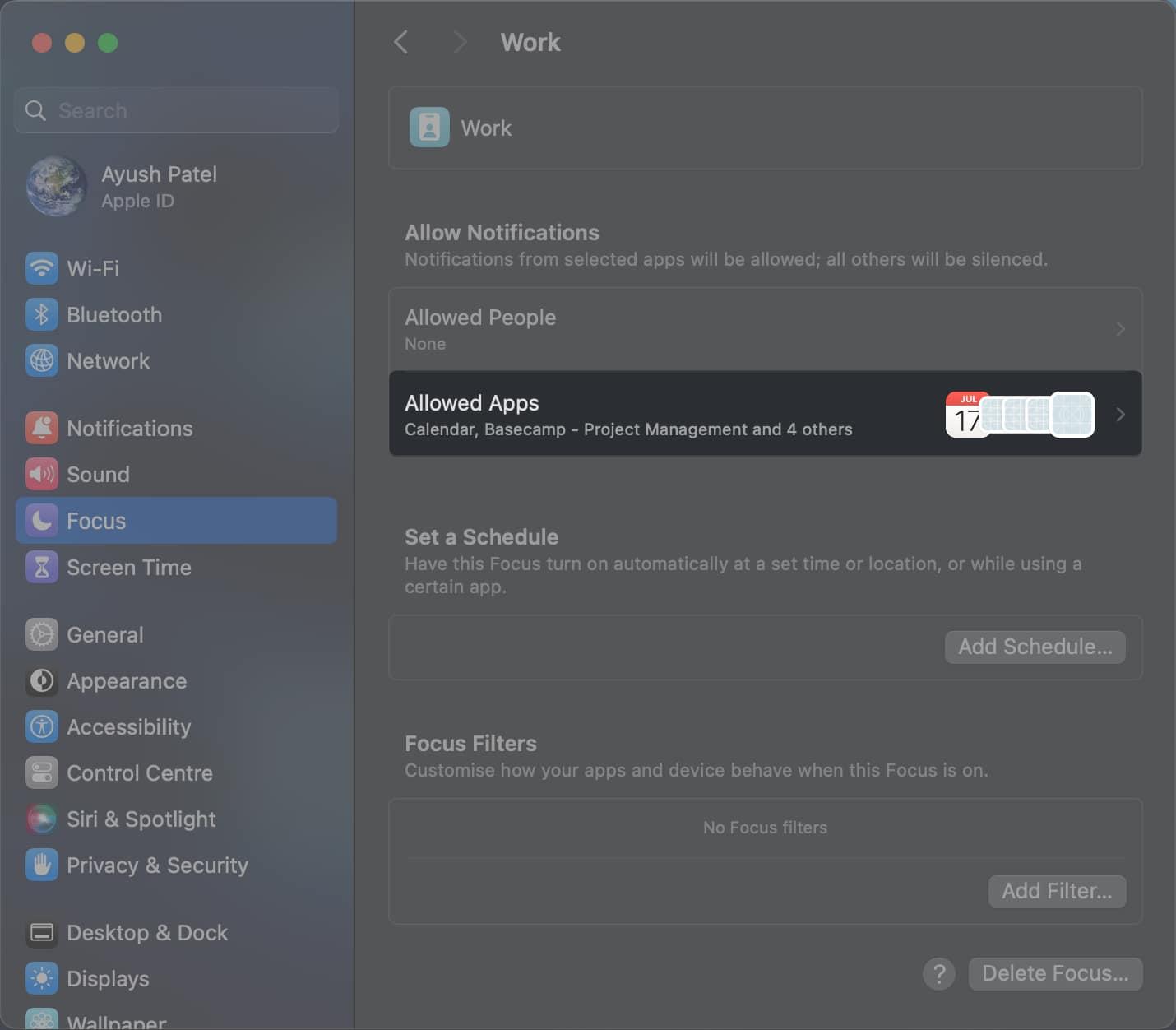
Task: Select Notifications in the sidebar
Action: point(176,428)
